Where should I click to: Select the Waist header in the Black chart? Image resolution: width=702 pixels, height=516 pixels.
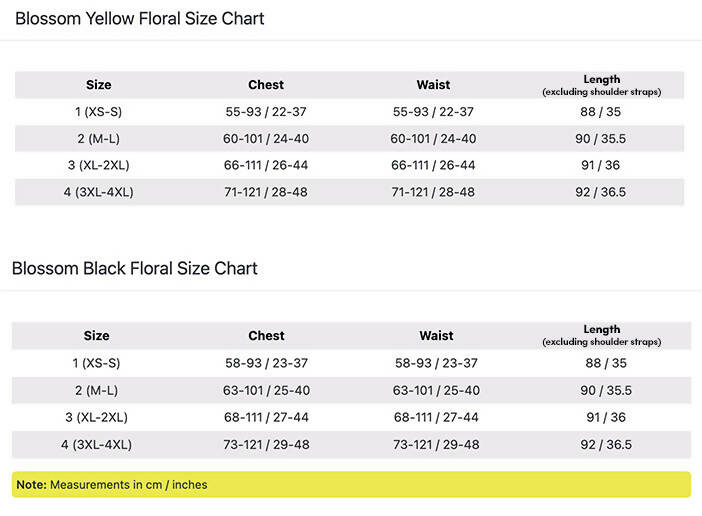pyautogui.click(x=436, y=336)
